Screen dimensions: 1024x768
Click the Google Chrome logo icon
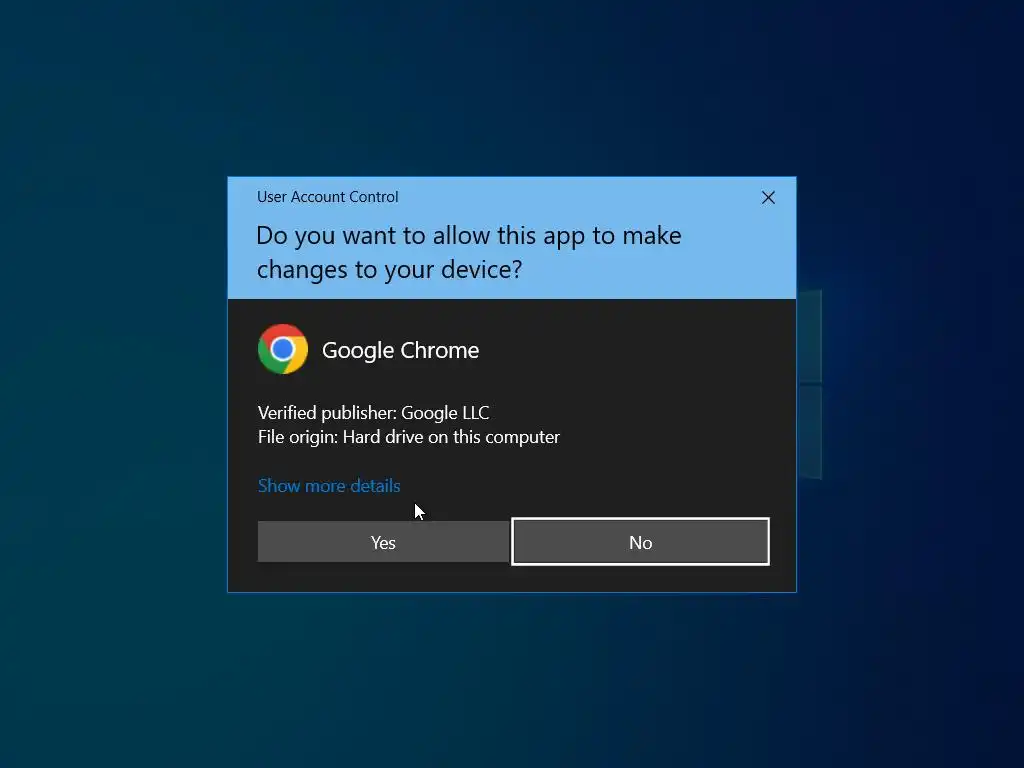283,349
